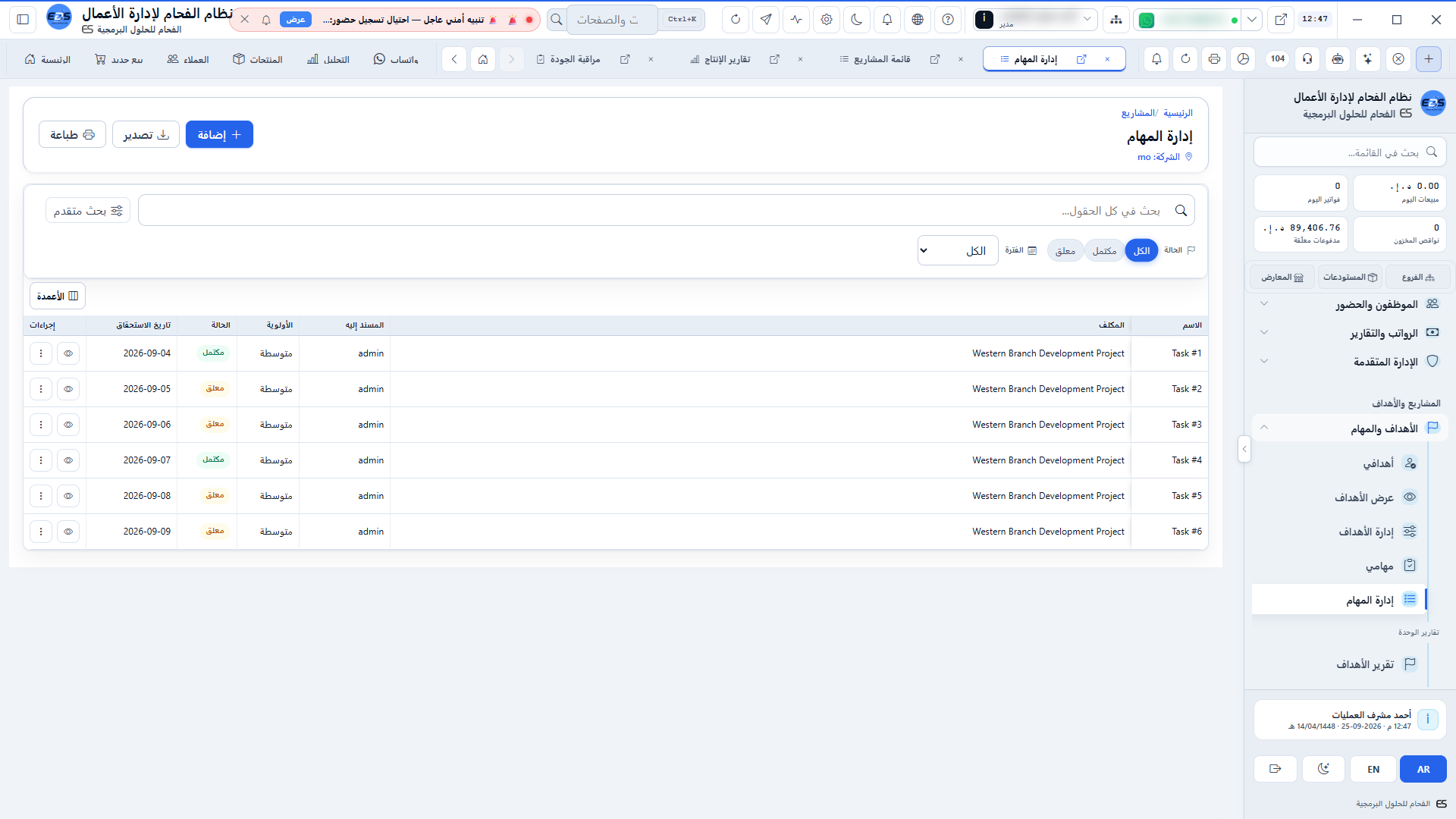Click the refresh icon in top bar
Viewport: 1456px width, 819px height.
[736, 20]
